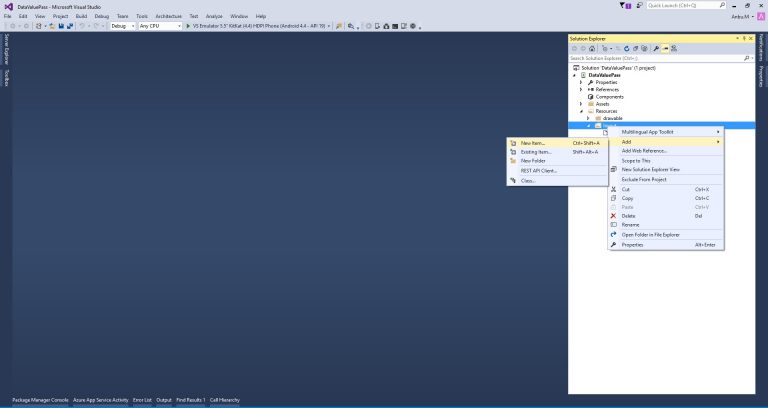Toggle Preview Selected Items button in Solution Explorer
The image size is (768, 408).
665,48
